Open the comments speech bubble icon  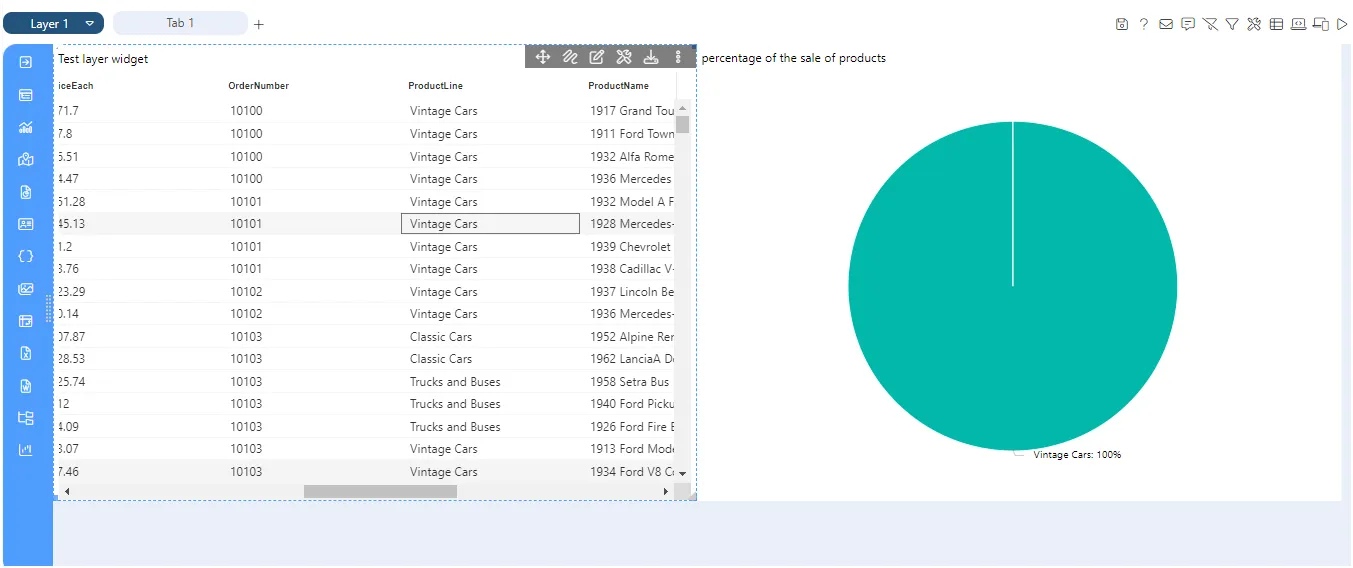1188,24
